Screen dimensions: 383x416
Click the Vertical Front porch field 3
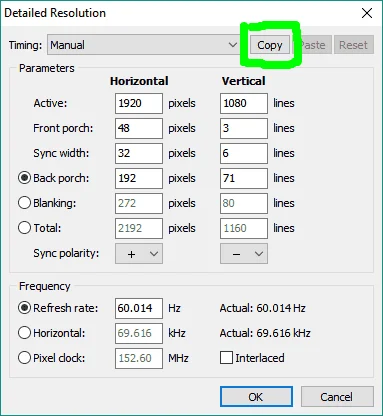[244, 128]
